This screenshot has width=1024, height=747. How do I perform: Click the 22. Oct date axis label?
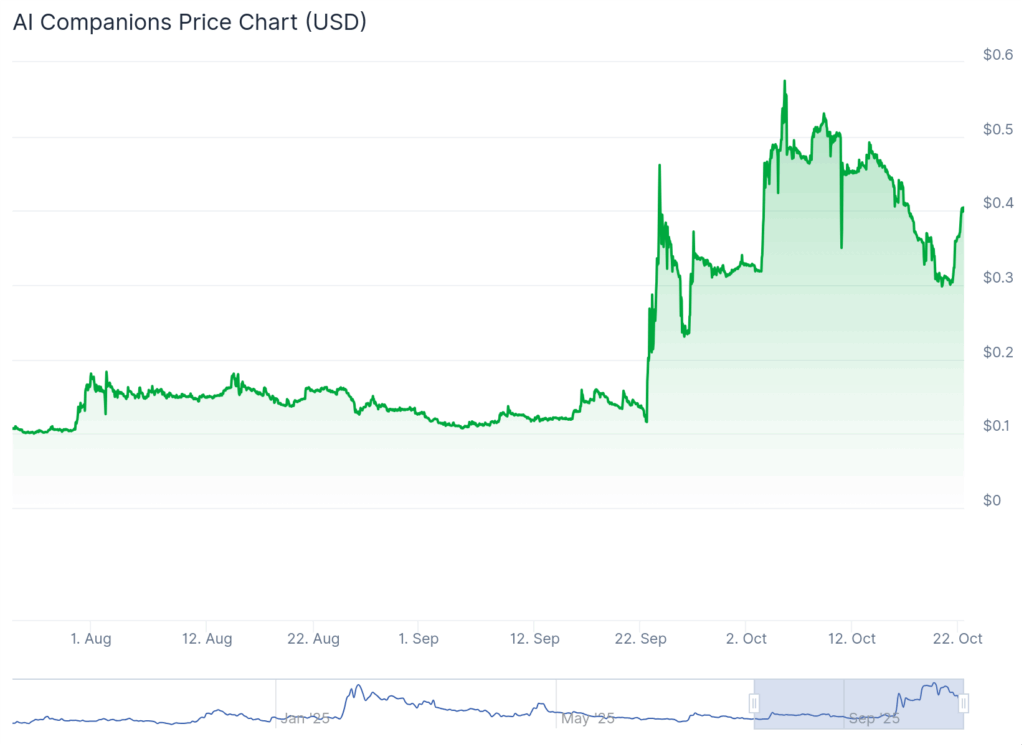coord(958,638)
